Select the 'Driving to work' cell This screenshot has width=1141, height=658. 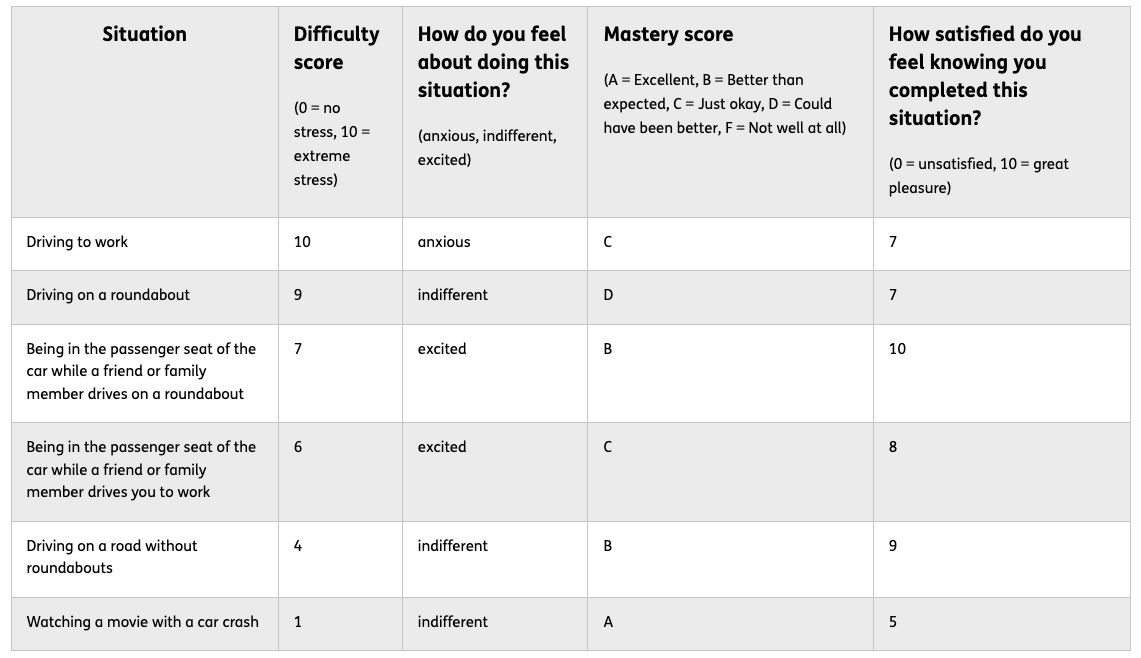[145, 244]
